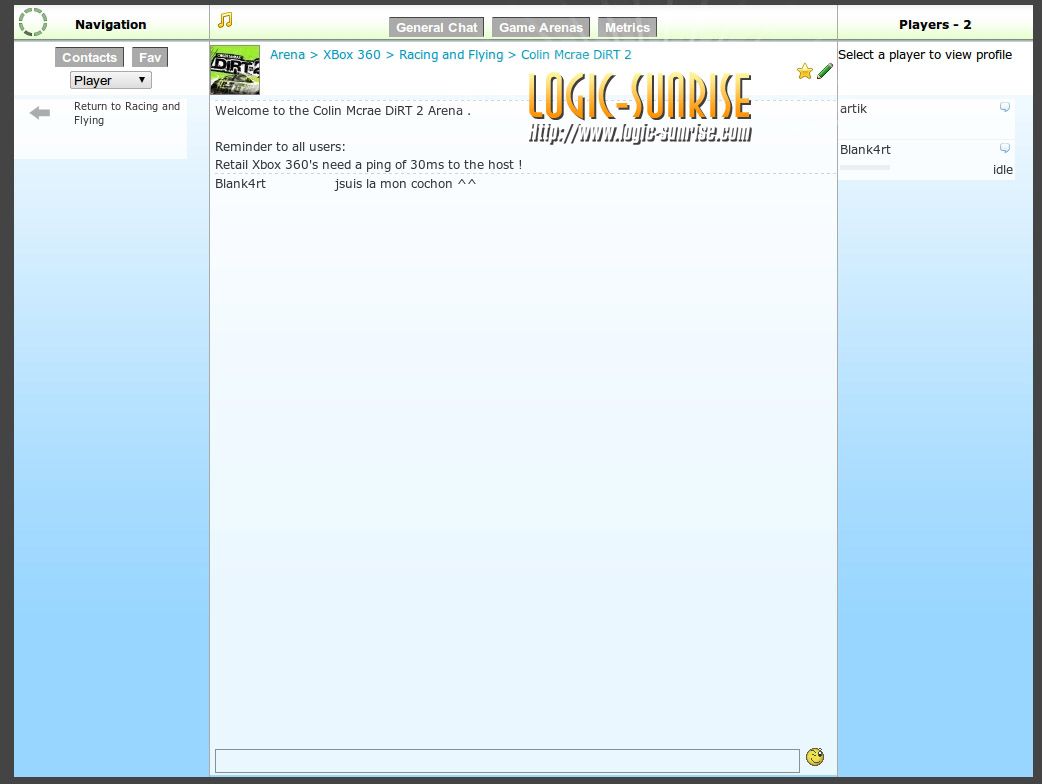Open the Contacts tab
Viewport: 1042px width, 784px height.
(x=90, y=57)
